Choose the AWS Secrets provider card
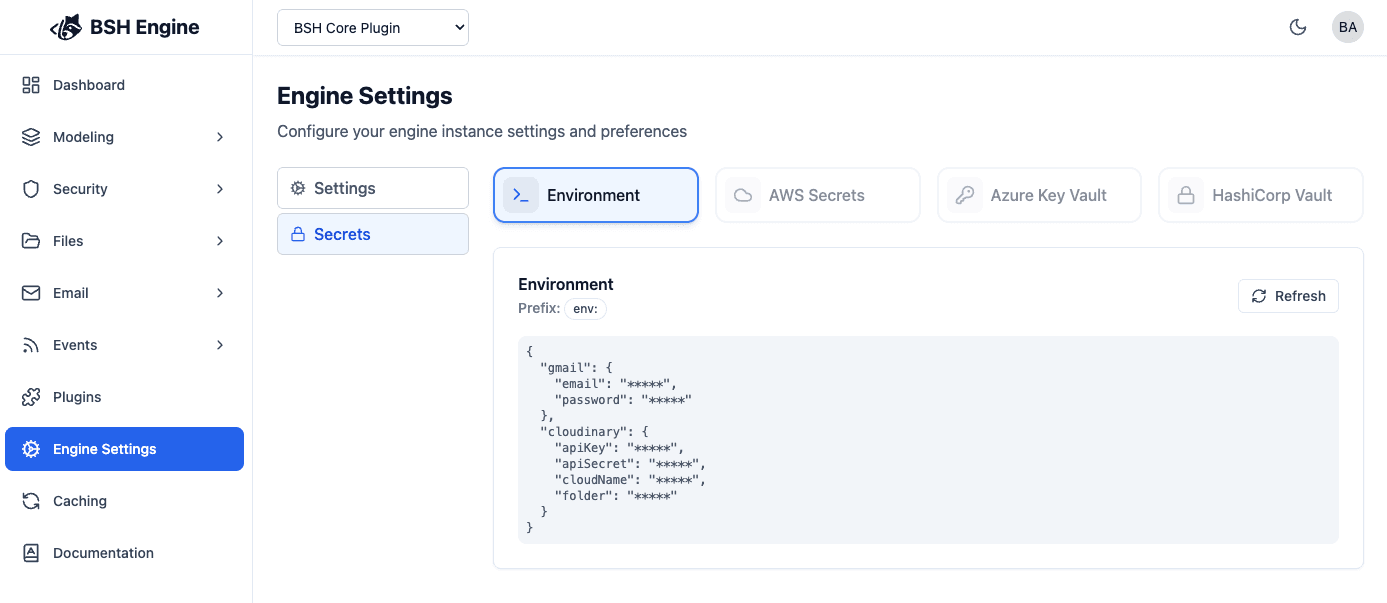 817,195
